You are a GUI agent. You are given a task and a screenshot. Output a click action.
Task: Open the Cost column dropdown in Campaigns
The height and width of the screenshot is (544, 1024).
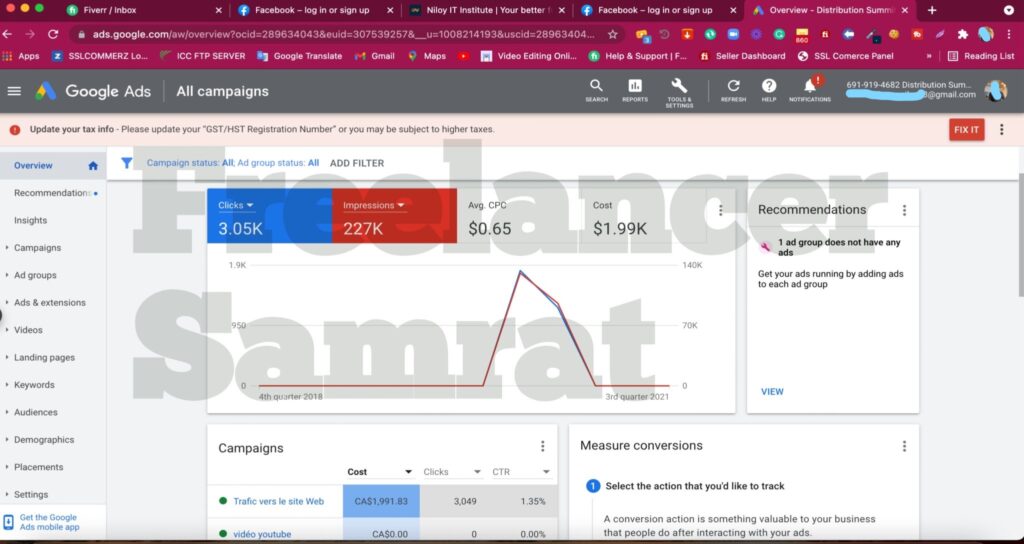point(408,472)
